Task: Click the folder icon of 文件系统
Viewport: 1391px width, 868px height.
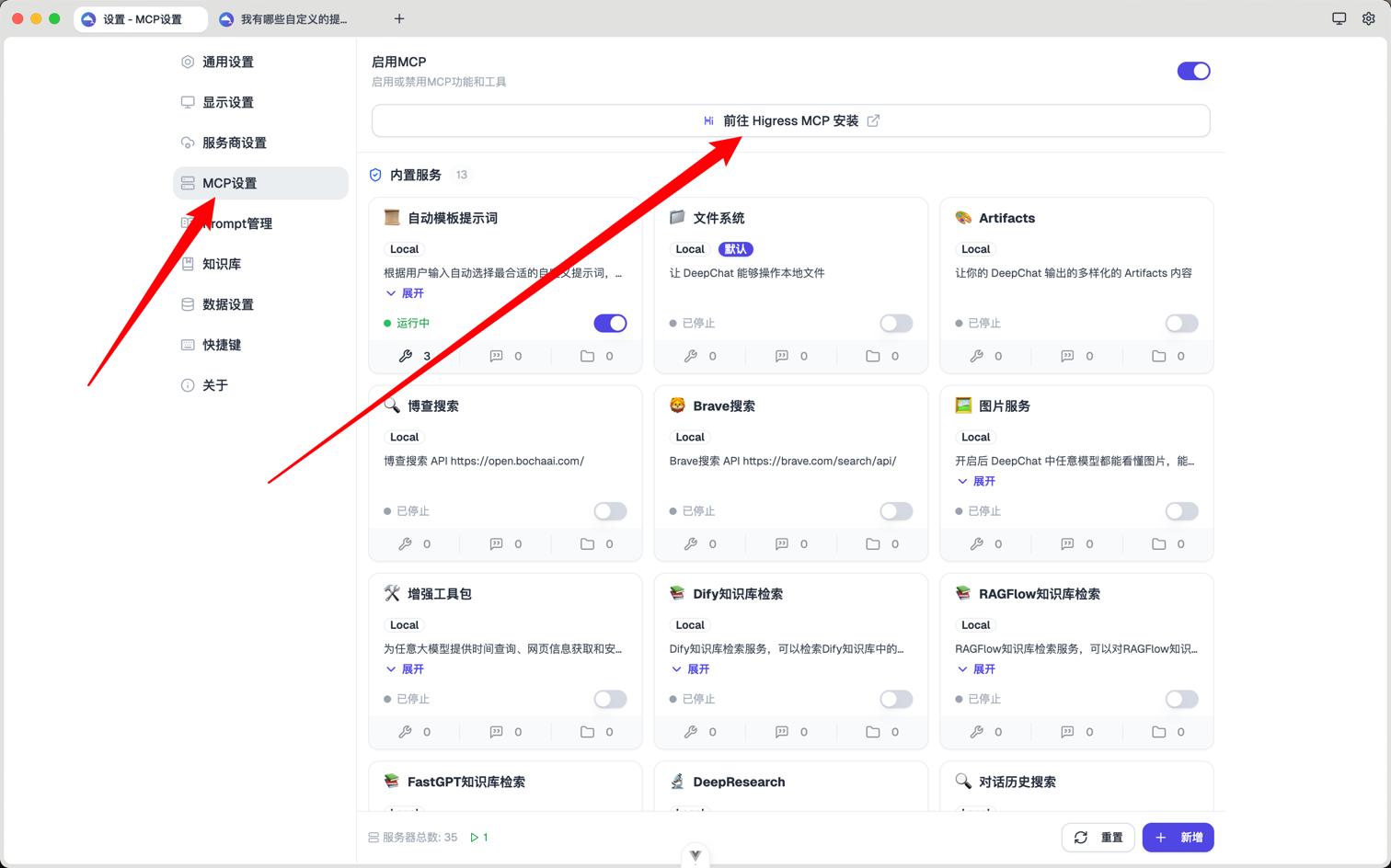Action: [678, 218]
